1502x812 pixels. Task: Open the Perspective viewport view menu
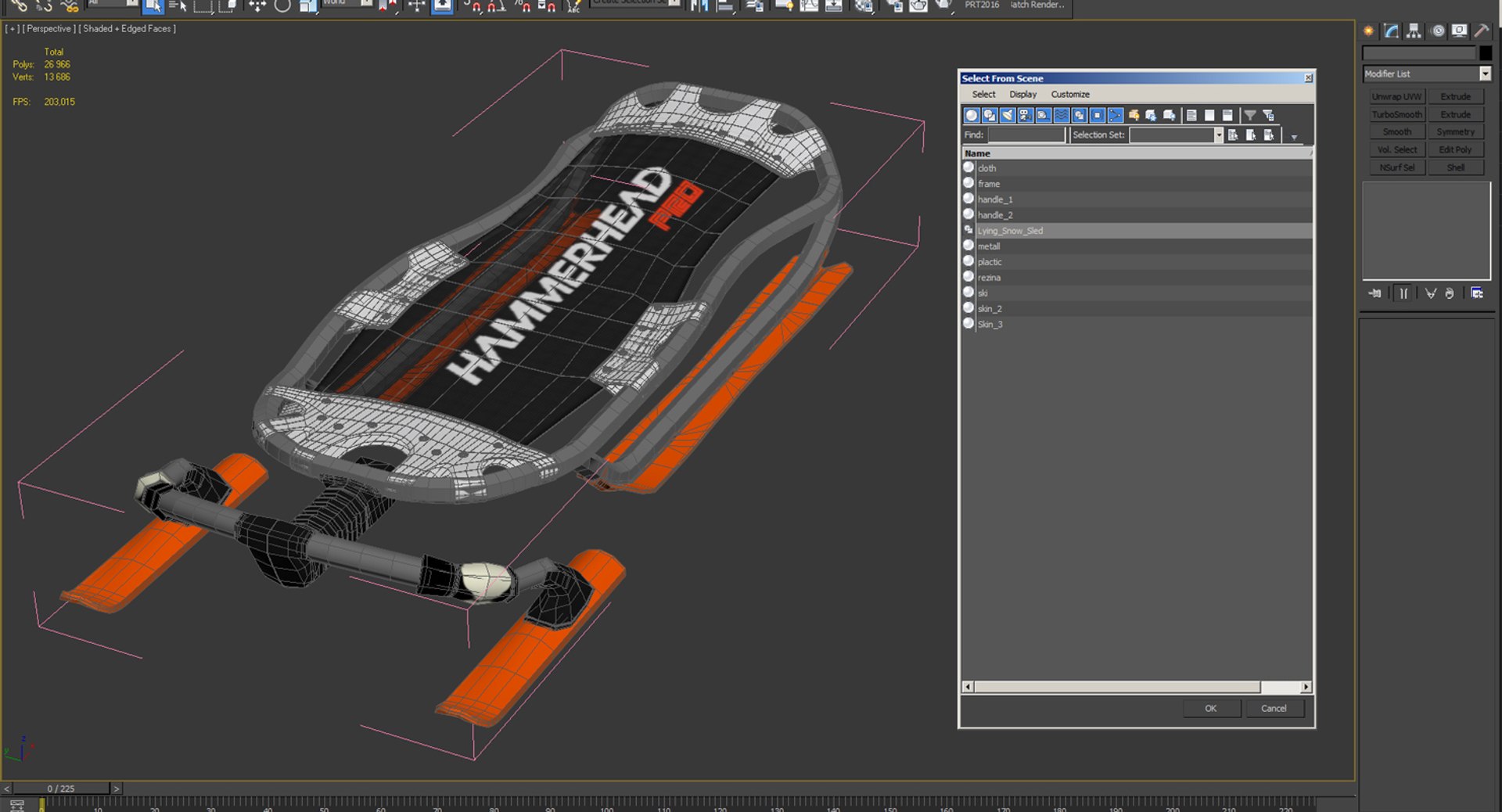coord(49,29)
